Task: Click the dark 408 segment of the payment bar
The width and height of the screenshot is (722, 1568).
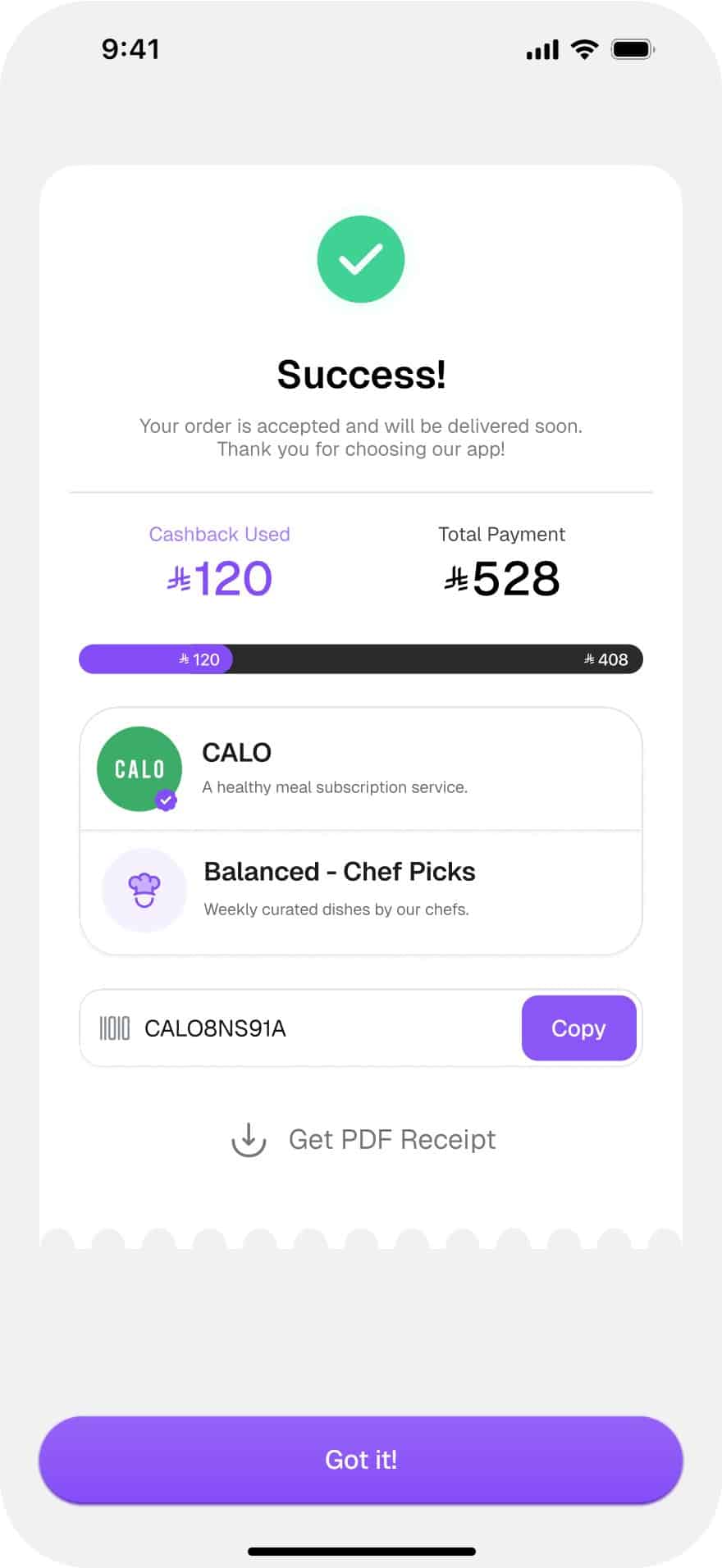Action: (x=436, y=659)
